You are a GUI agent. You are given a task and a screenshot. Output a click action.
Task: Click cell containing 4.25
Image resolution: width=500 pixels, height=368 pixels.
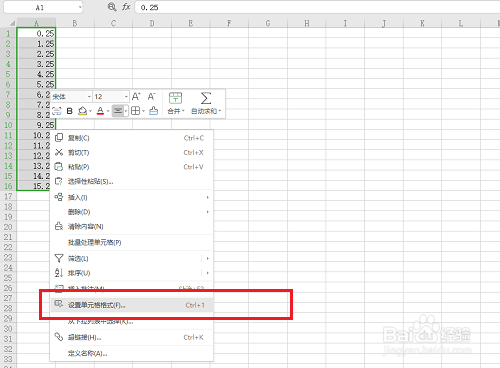pos(36,74)
